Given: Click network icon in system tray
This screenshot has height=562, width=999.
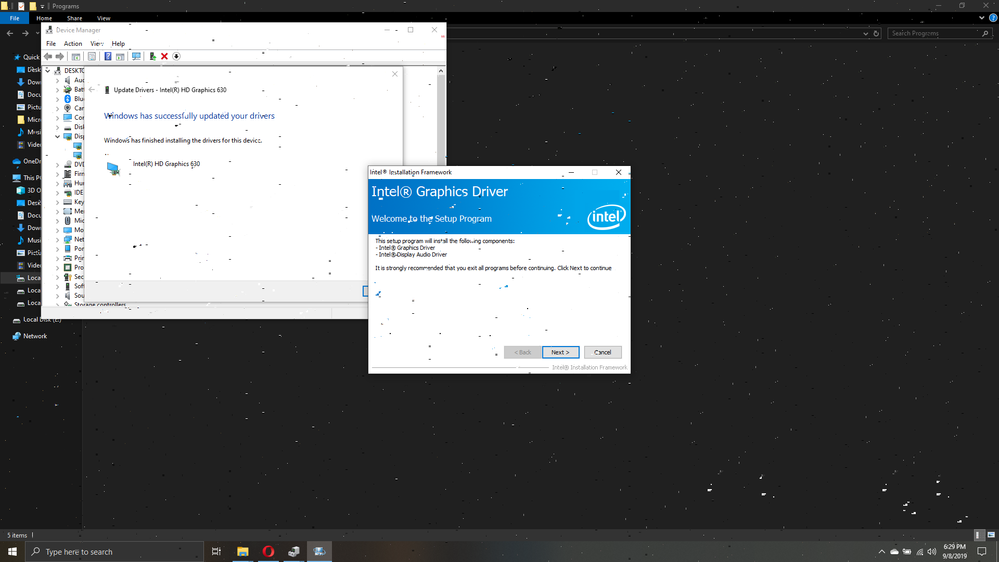Looking at the screenshot, I should point(919,552).
